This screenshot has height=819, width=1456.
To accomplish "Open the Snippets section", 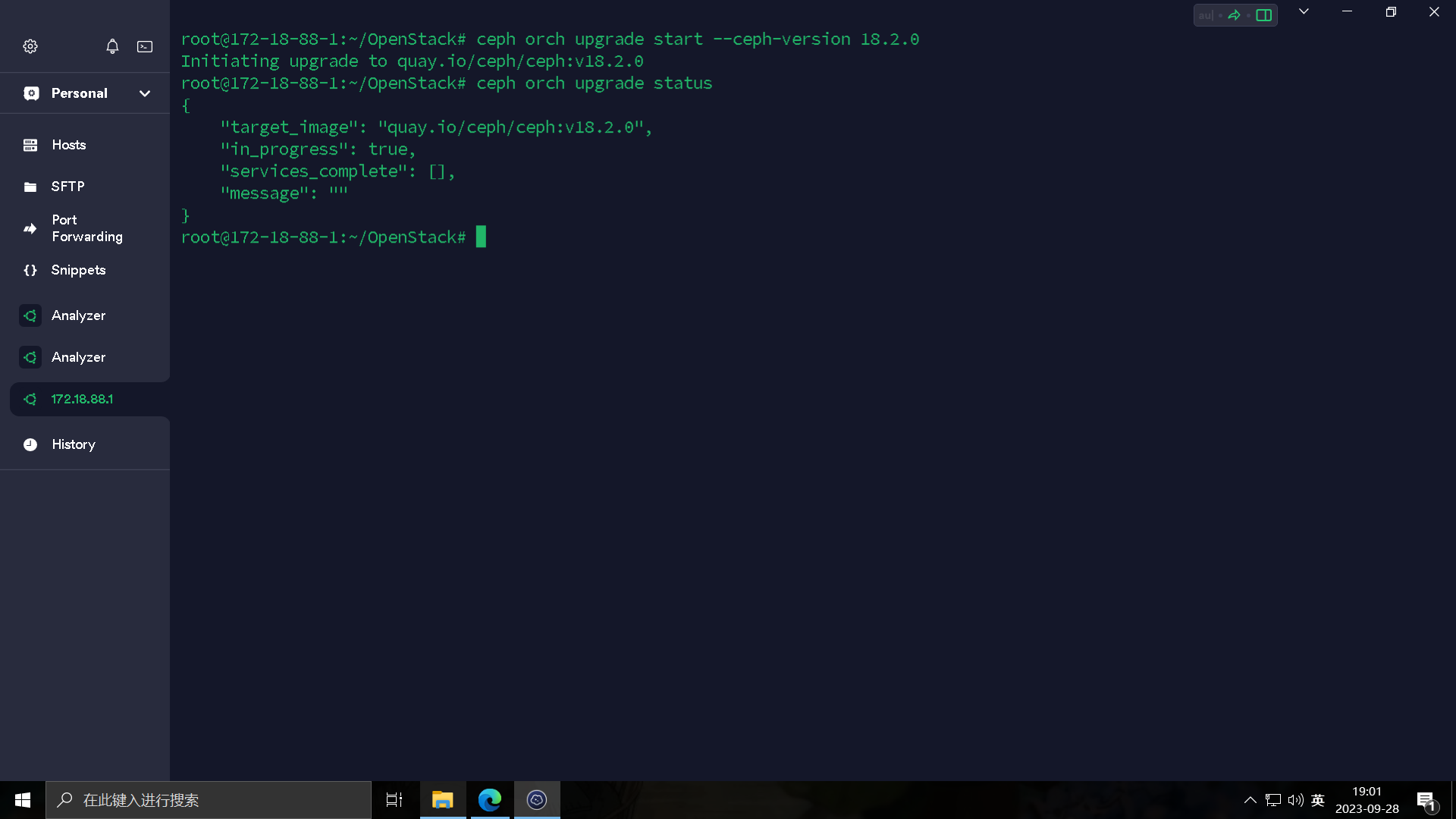I will 85,270.
